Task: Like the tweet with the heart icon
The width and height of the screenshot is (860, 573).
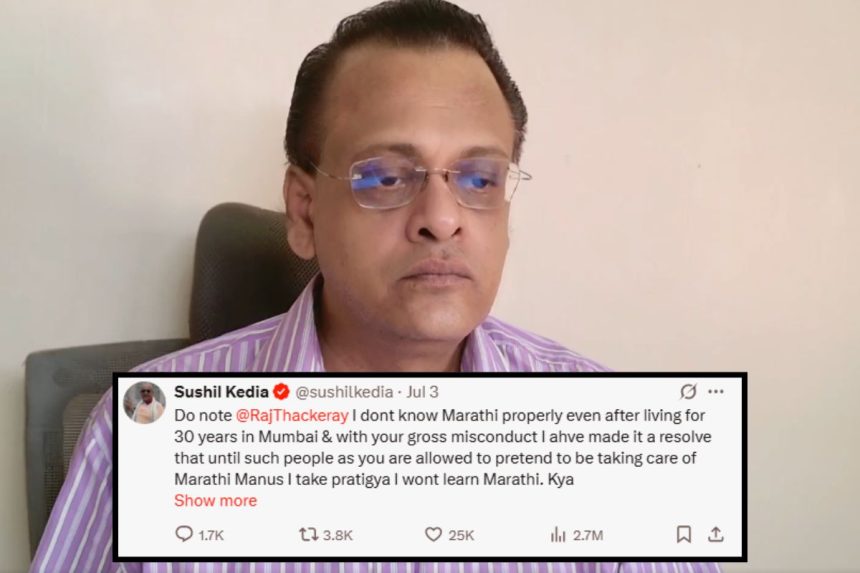Action: click(433, 534)
